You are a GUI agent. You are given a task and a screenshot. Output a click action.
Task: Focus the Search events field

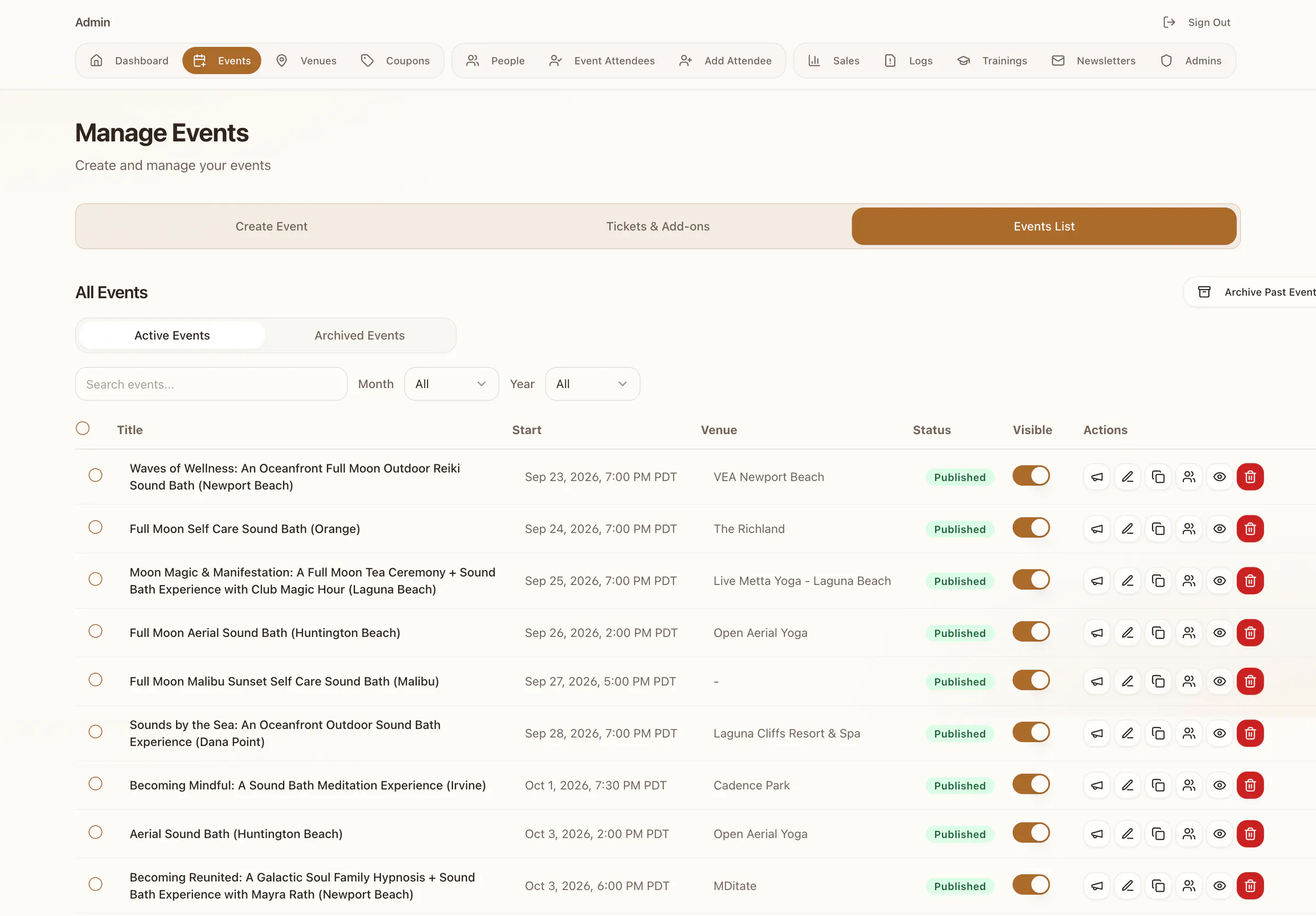pos(211,384)
